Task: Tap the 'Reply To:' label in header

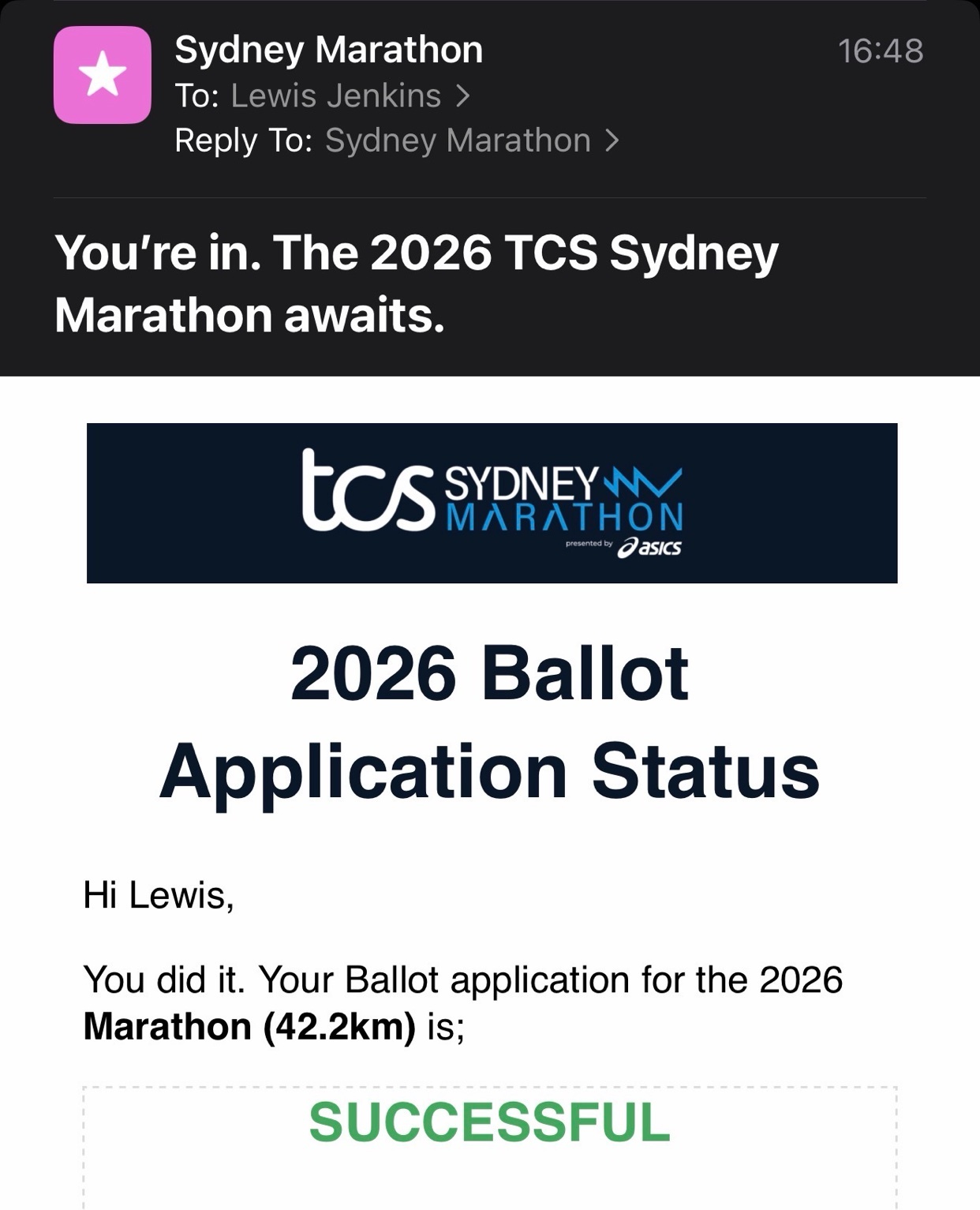Action: (244, 140)
